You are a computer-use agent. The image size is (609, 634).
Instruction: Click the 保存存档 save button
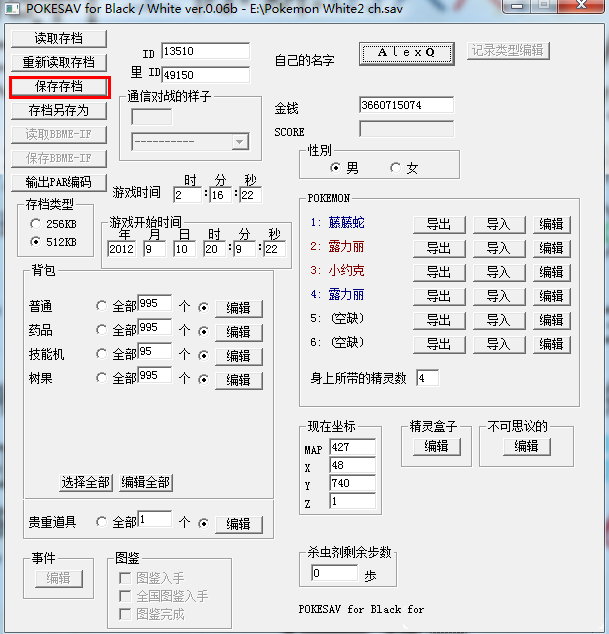click(59, 87)
